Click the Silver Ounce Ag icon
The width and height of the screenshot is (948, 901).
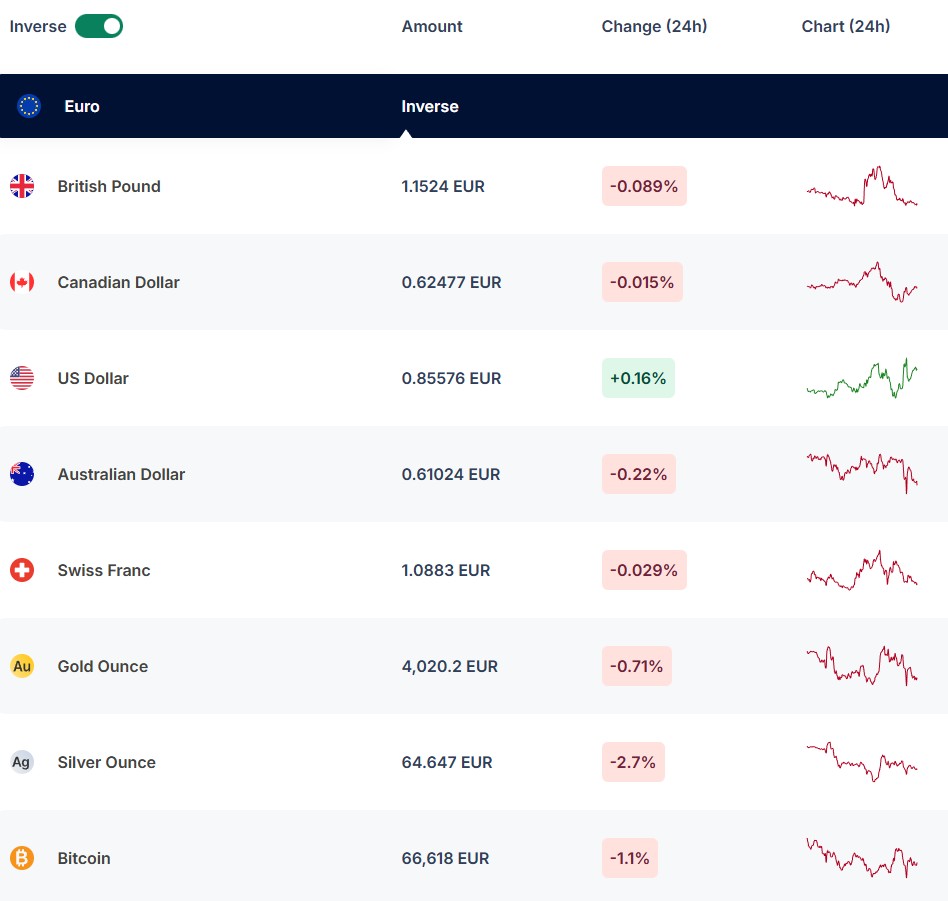click(x=22, y=762)
